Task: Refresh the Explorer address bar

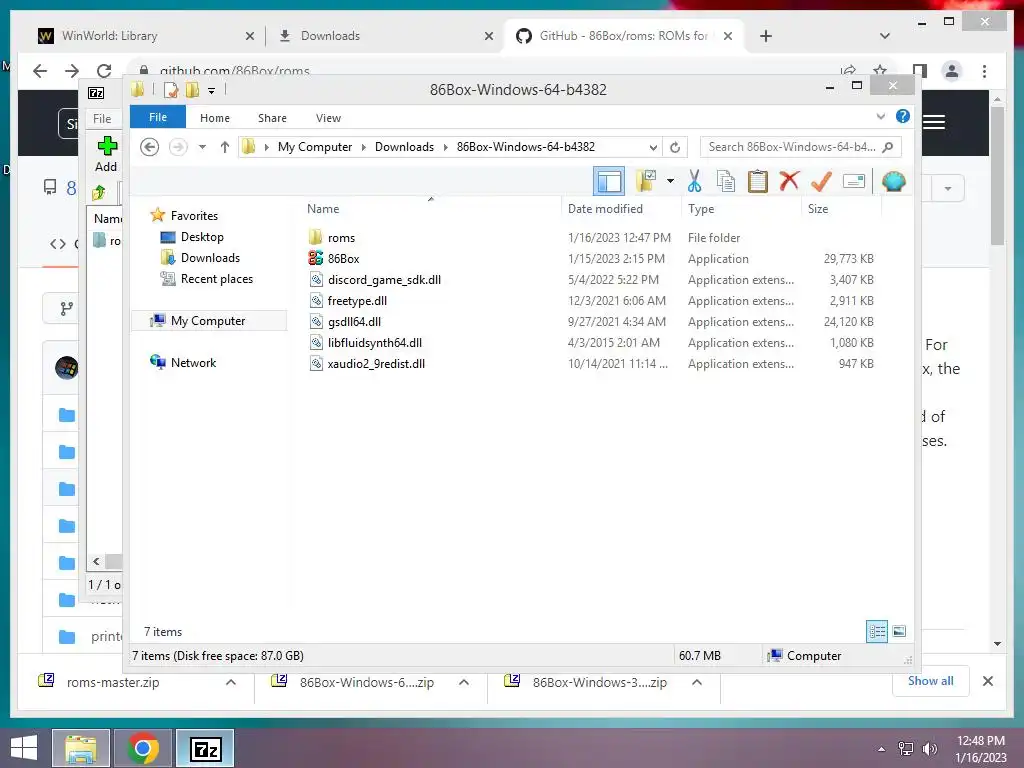Action: 675,147
